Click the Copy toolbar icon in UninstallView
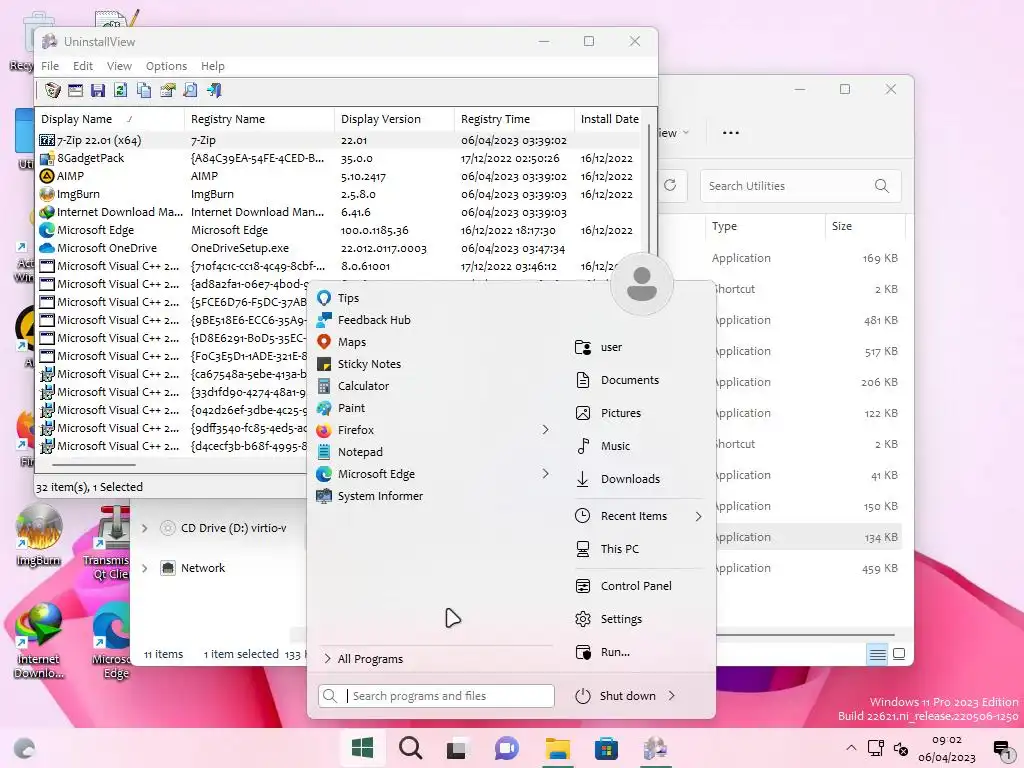 pos(144,90)
